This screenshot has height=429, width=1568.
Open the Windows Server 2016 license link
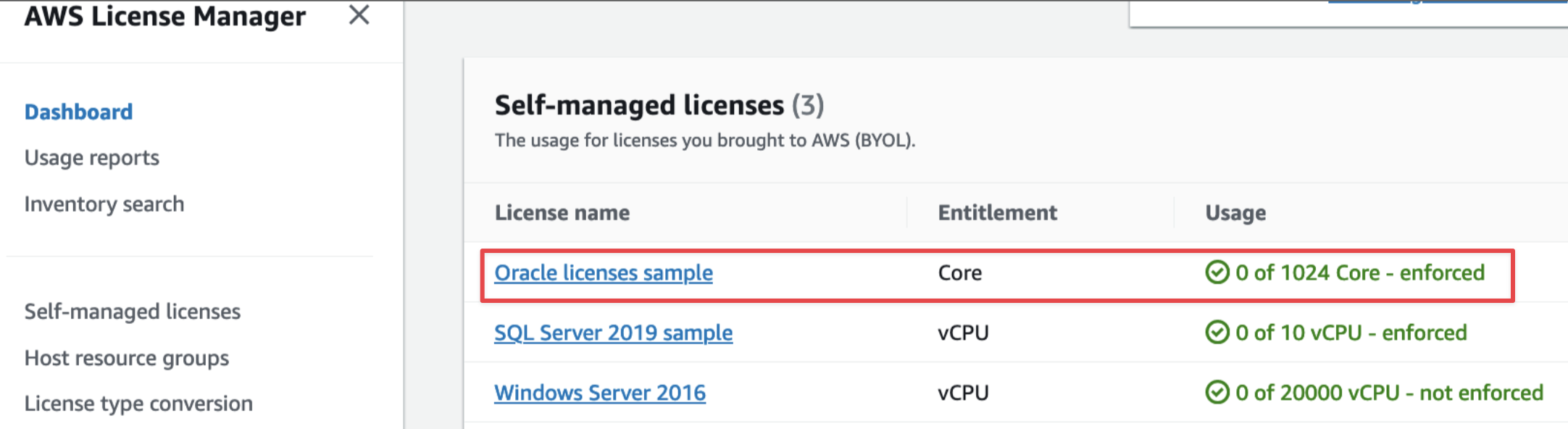tap(600, 393)
